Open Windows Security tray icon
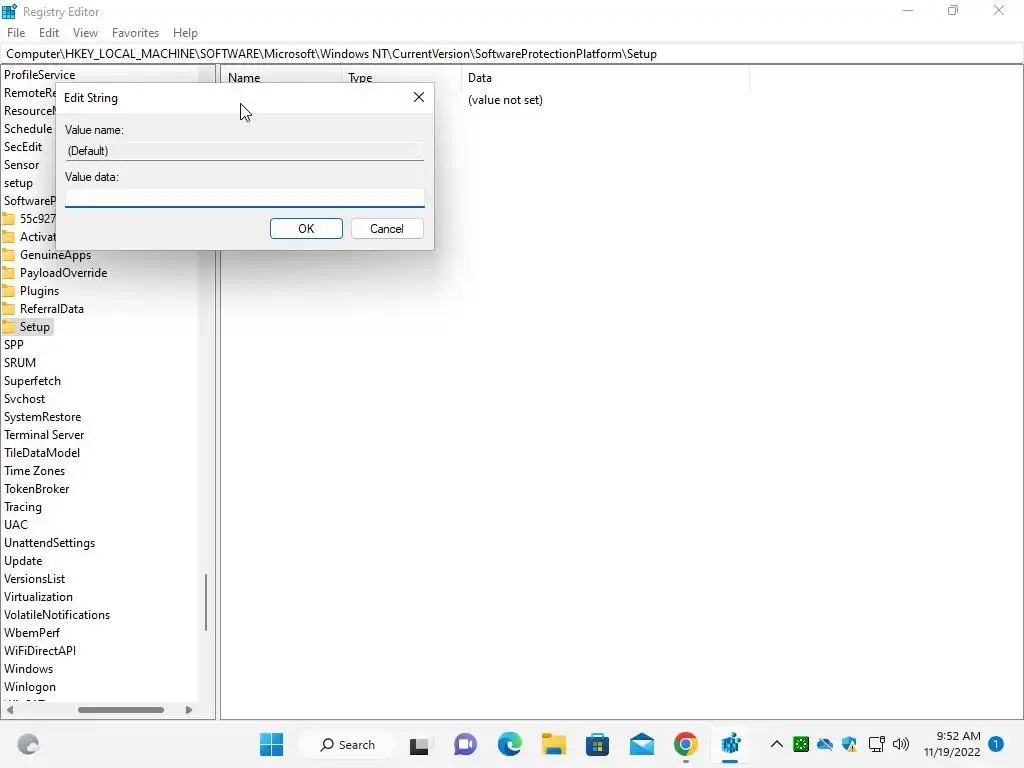This screenshot has width=1024, height=768. (850, 744)
